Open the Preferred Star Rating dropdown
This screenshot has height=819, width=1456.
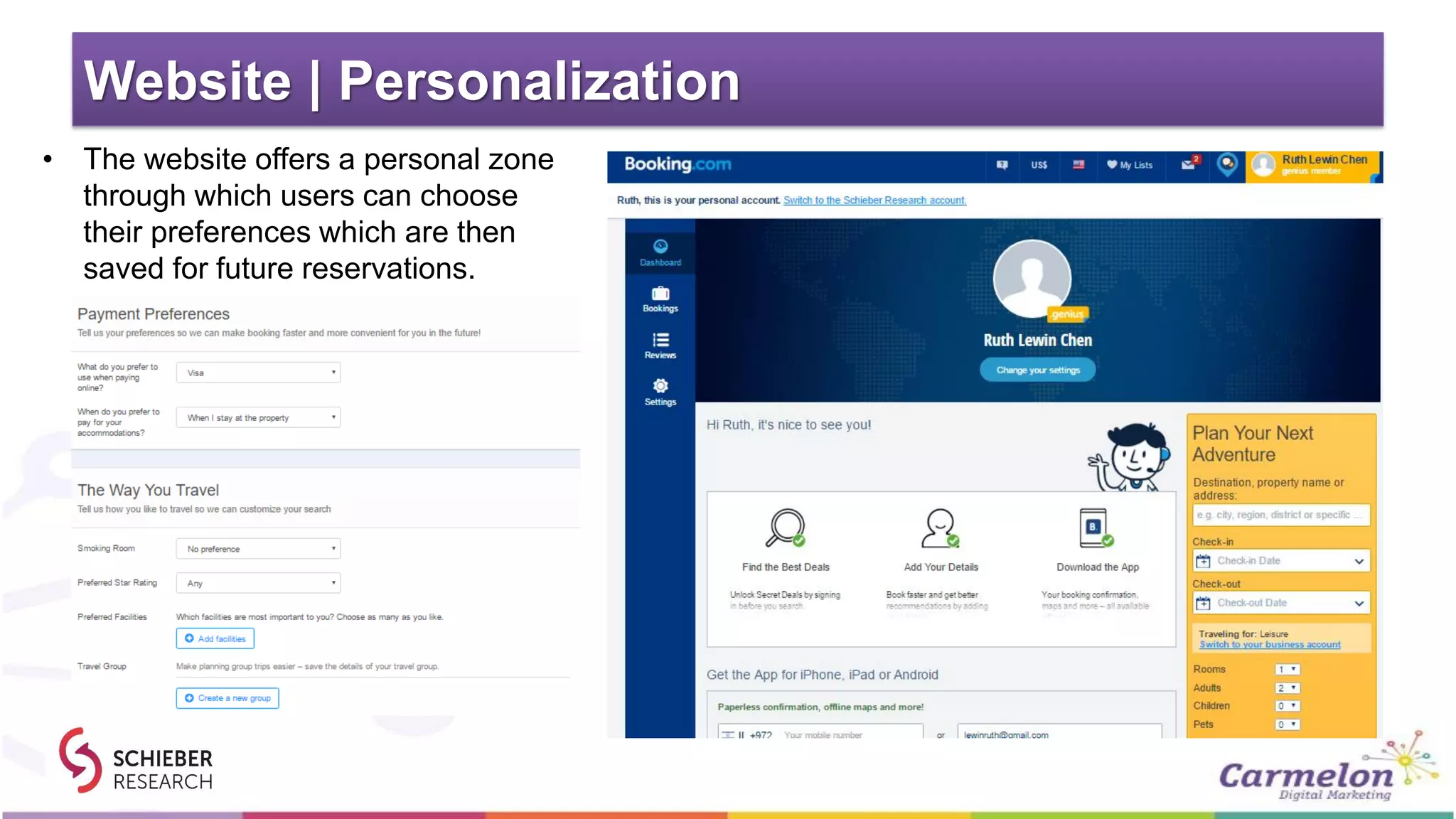coord(258,583)
